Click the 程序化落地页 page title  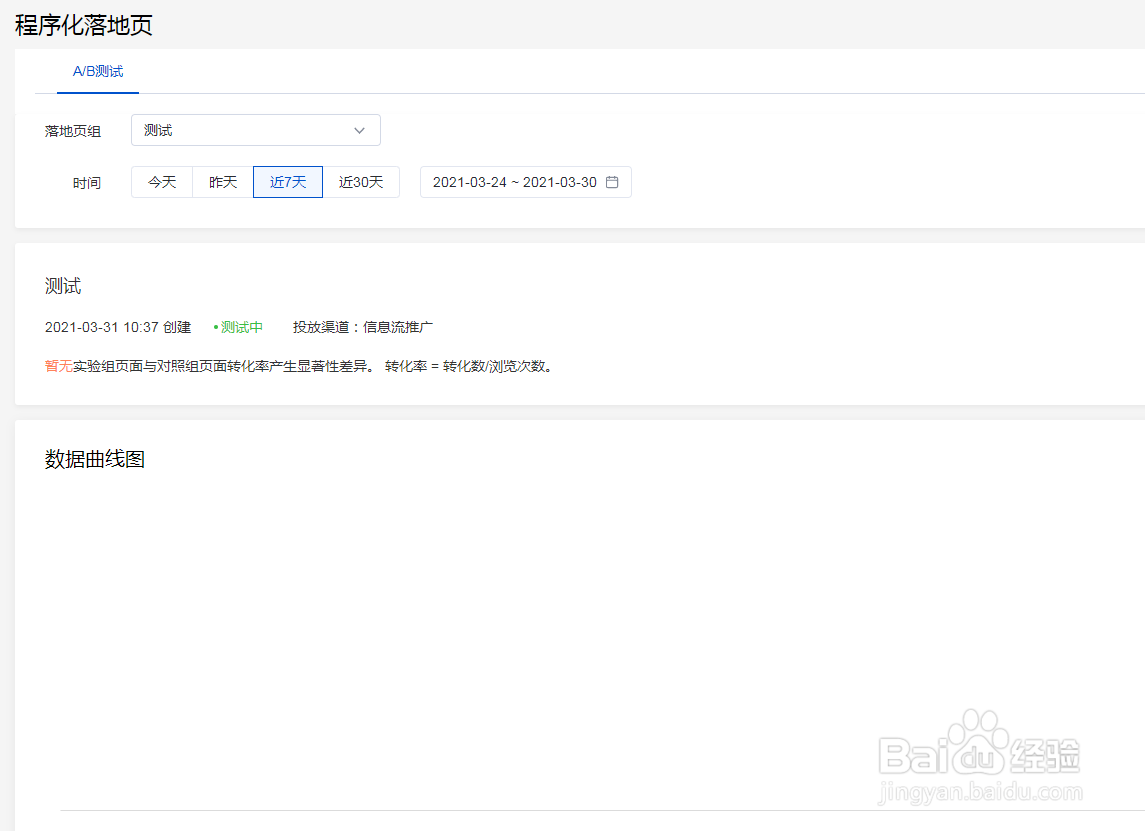pyautogui.click(x=84, y=25)
